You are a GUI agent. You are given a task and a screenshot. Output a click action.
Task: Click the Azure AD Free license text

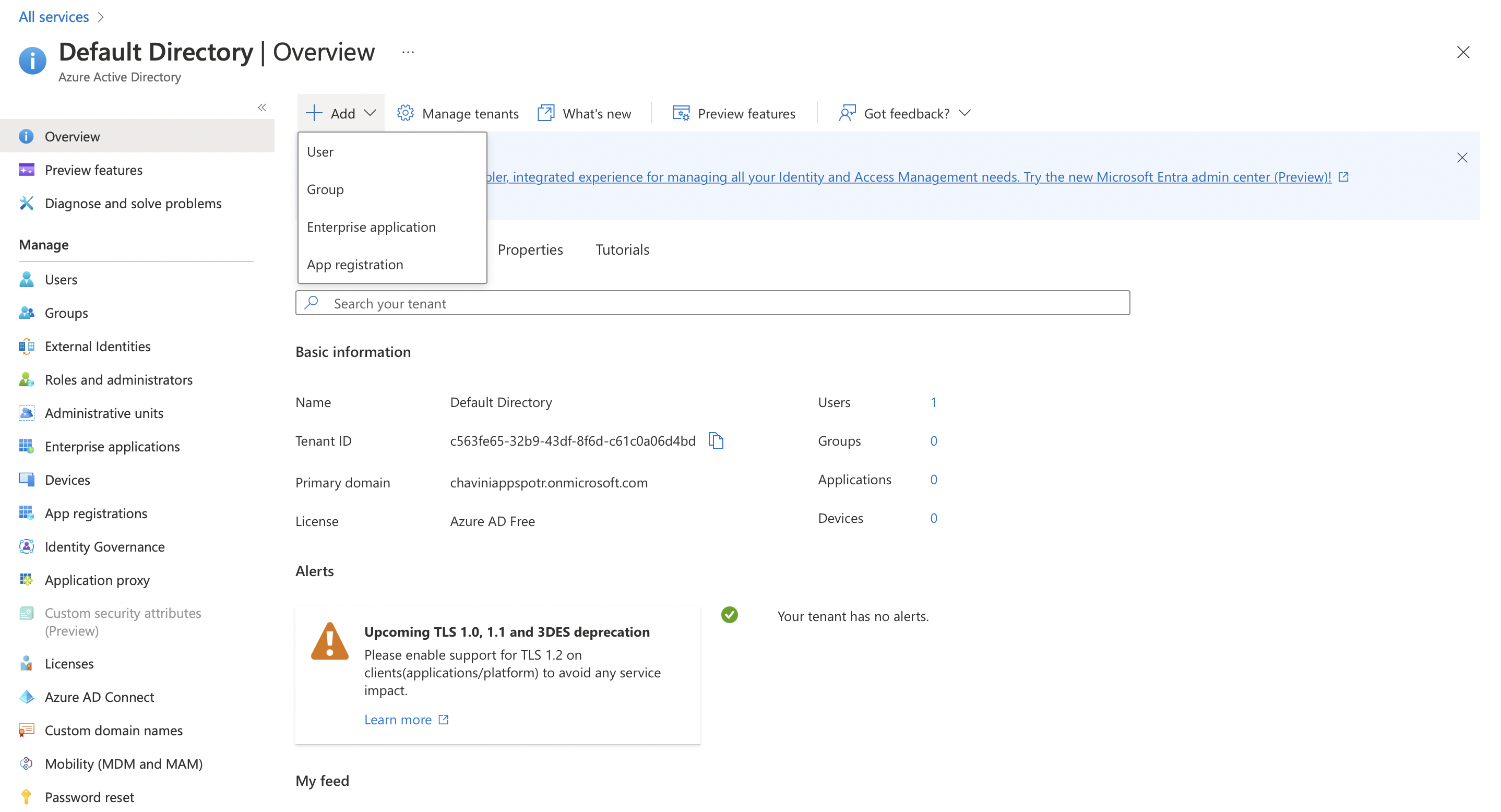click(x=492, y=521)
